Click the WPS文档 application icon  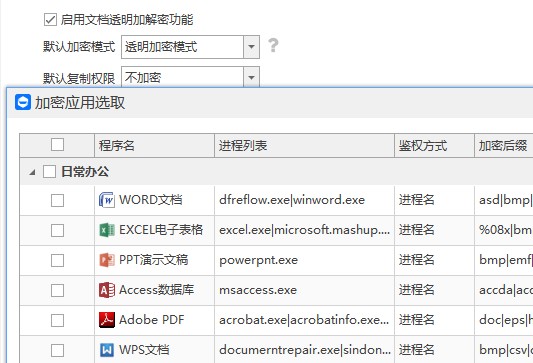pyautogui.click(x=107, y=350)
